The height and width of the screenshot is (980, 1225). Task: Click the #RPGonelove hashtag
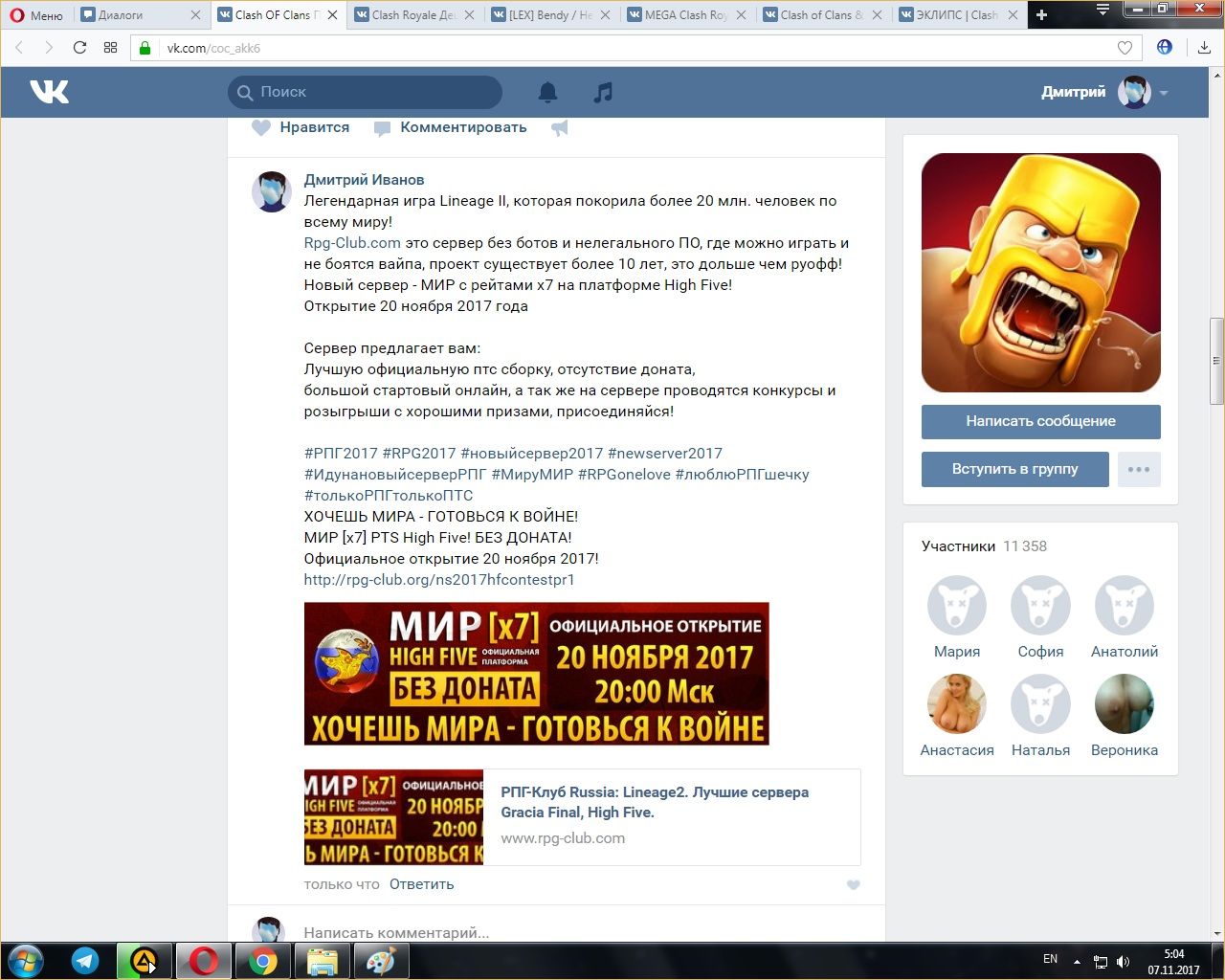[x=624, y=475]
